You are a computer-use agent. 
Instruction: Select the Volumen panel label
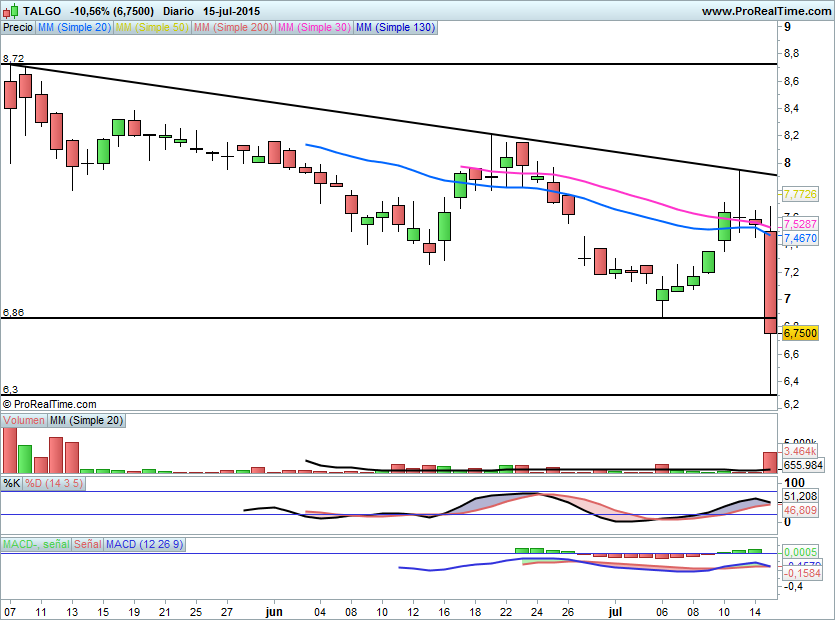(x=24, y=421)
